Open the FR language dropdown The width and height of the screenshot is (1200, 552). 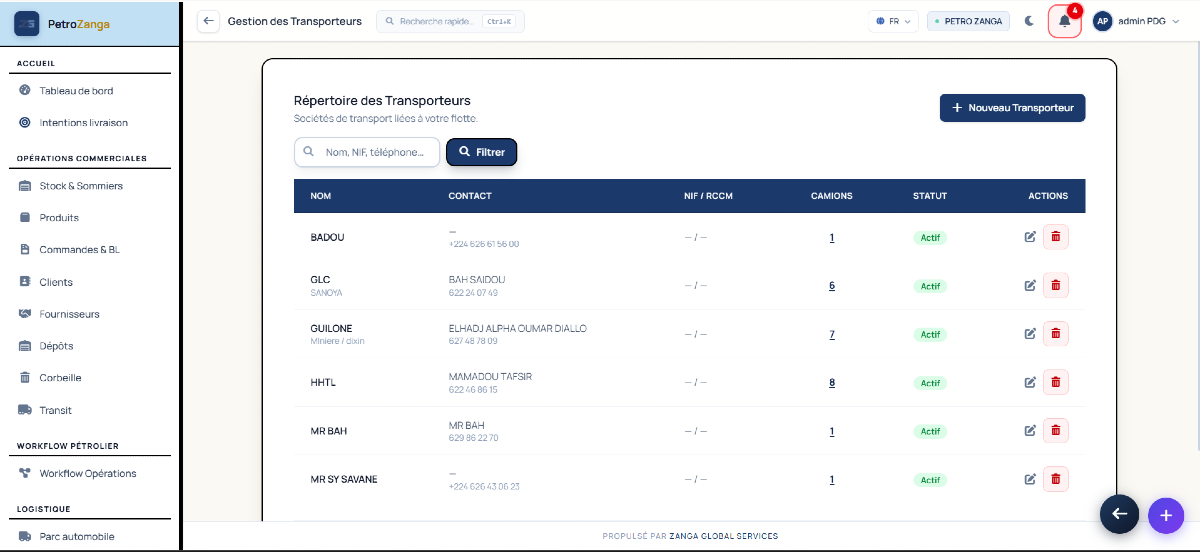pos(893,21)
